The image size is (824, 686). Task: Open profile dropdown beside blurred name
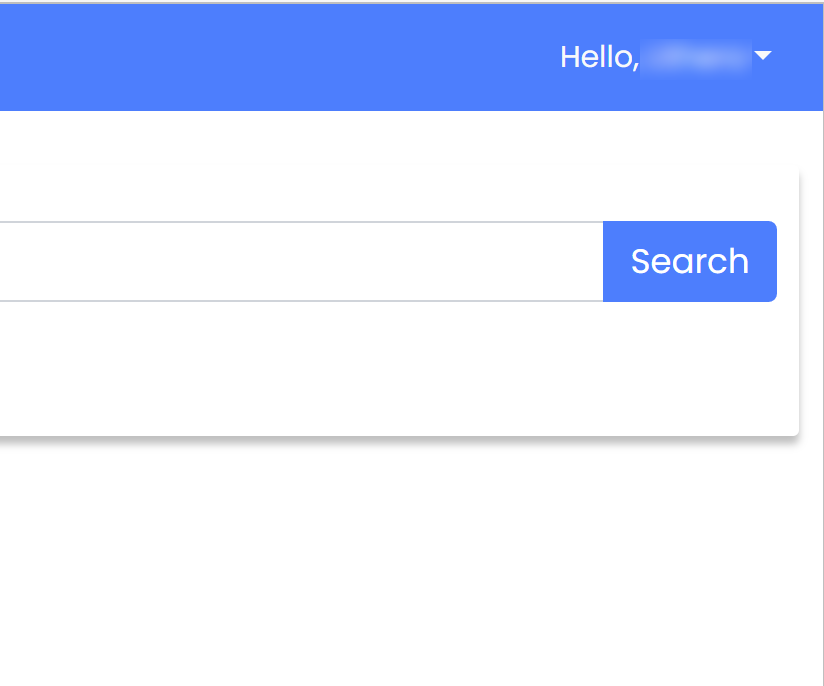point(763,55)
